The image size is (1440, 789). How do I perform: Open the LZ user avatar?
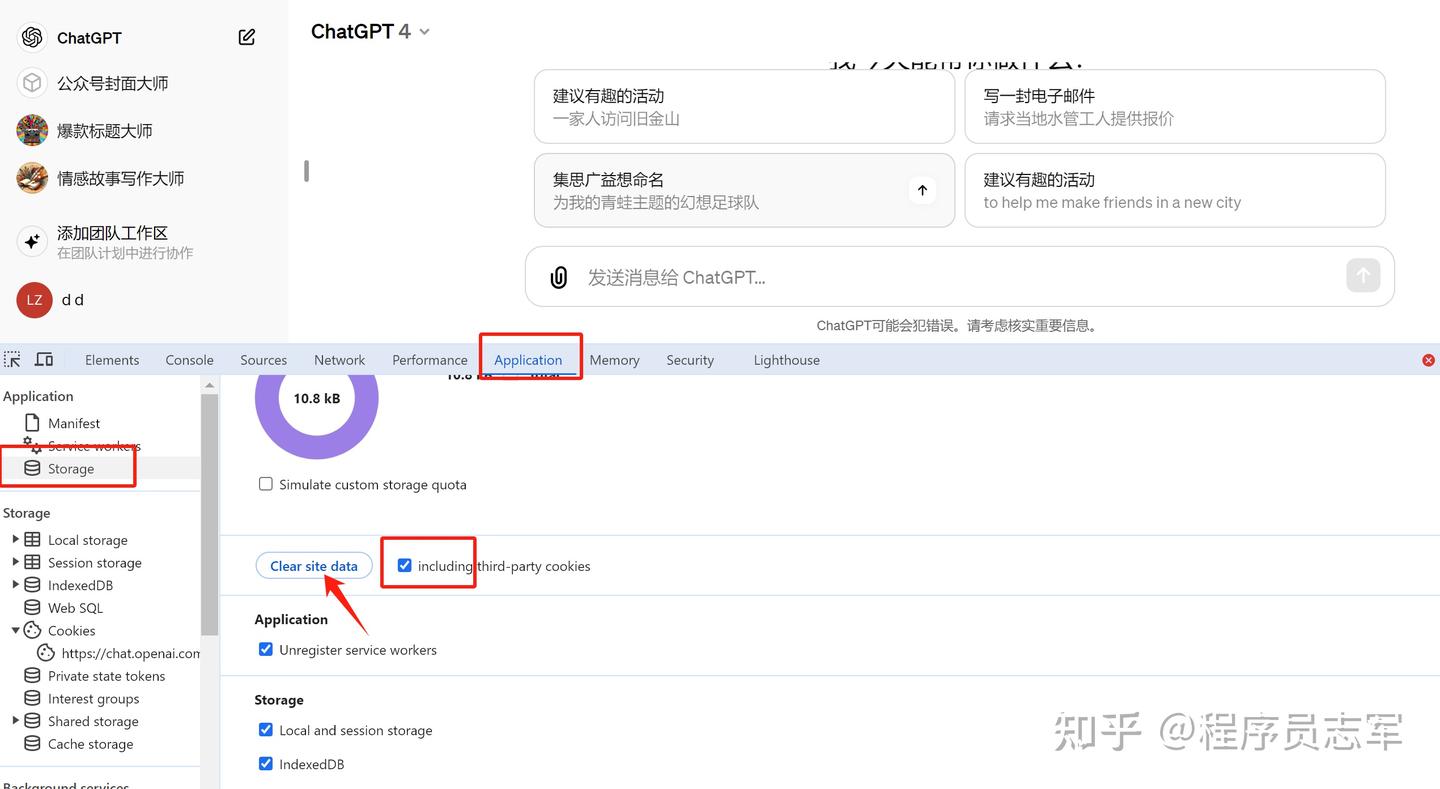click(x=34, y=300)
